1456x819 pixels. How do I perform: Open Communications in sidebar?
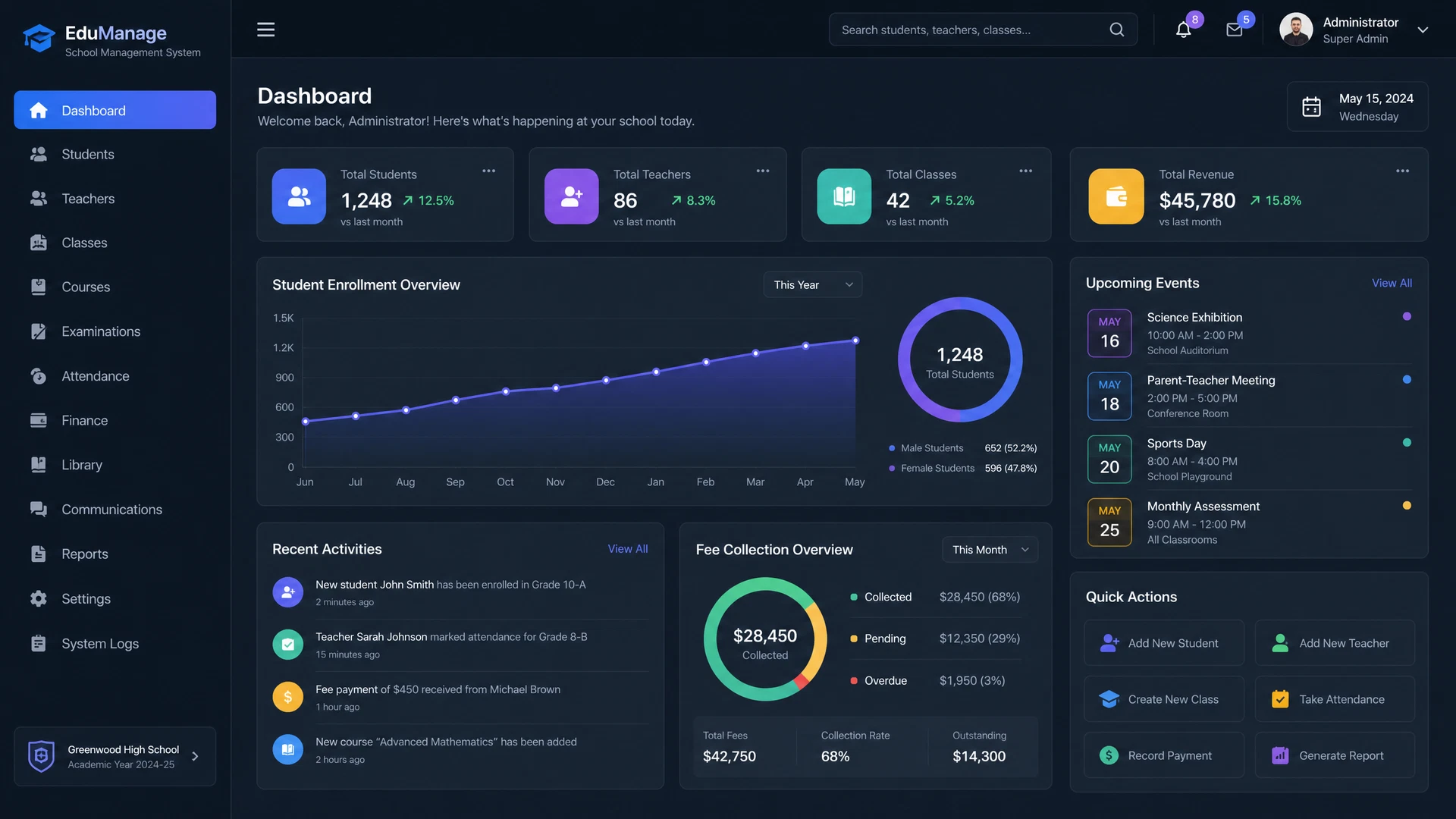pyautogui.click(x=115, y=510)
